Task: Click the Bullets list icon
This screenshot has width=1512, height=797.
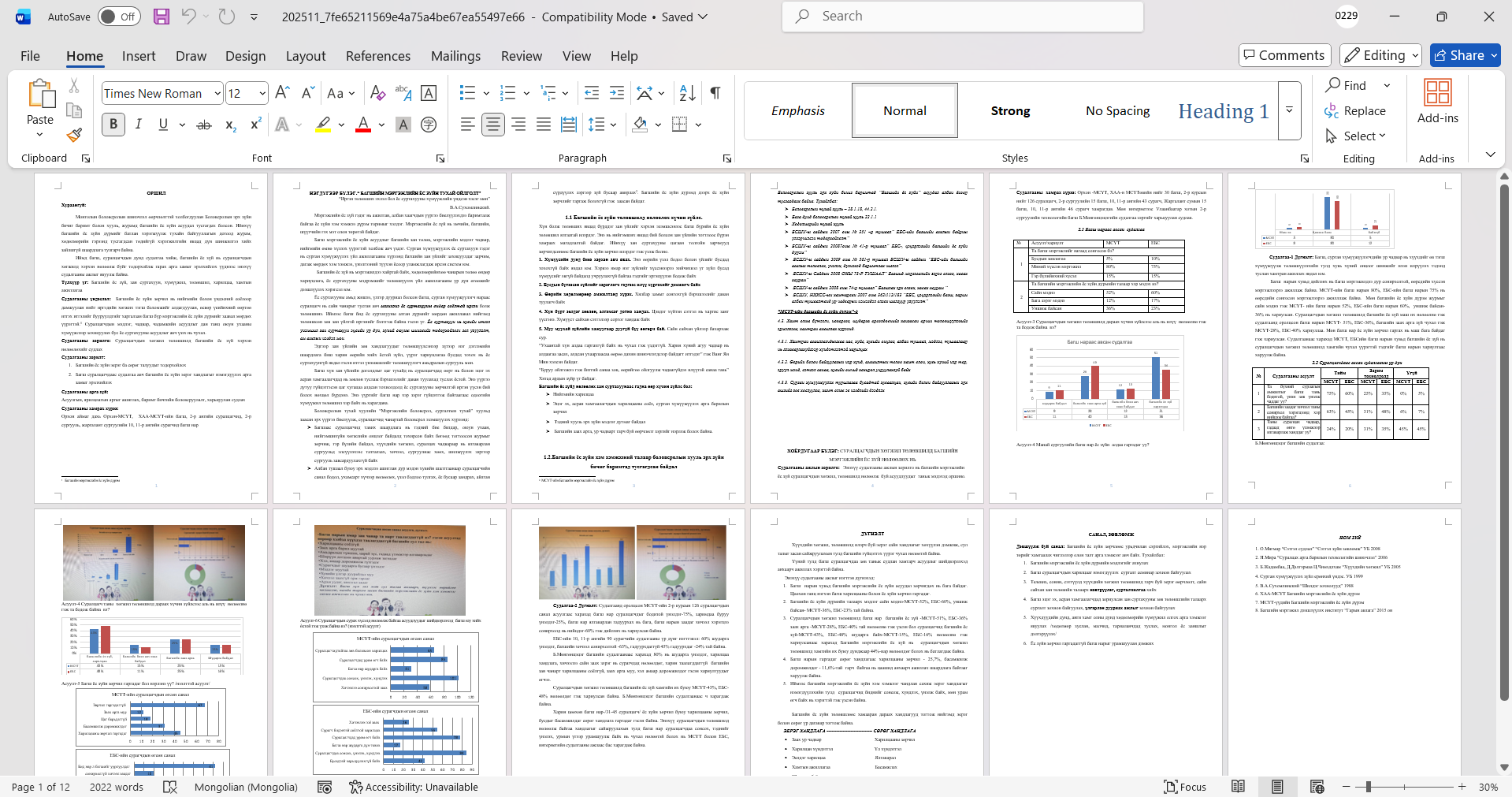Action: click(467, 93)
